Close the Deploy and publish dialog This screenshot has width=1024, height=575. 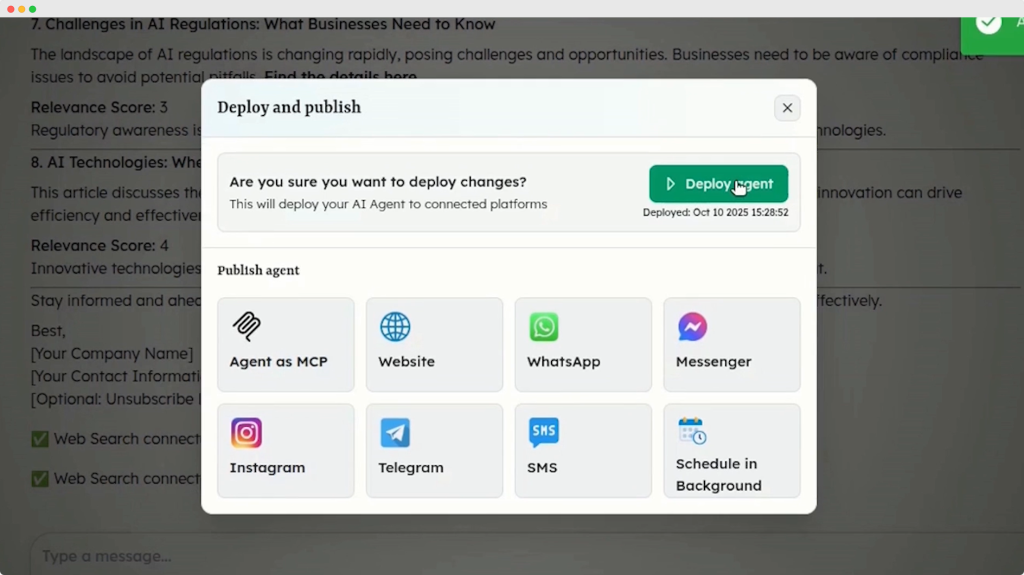coord(787,108)
